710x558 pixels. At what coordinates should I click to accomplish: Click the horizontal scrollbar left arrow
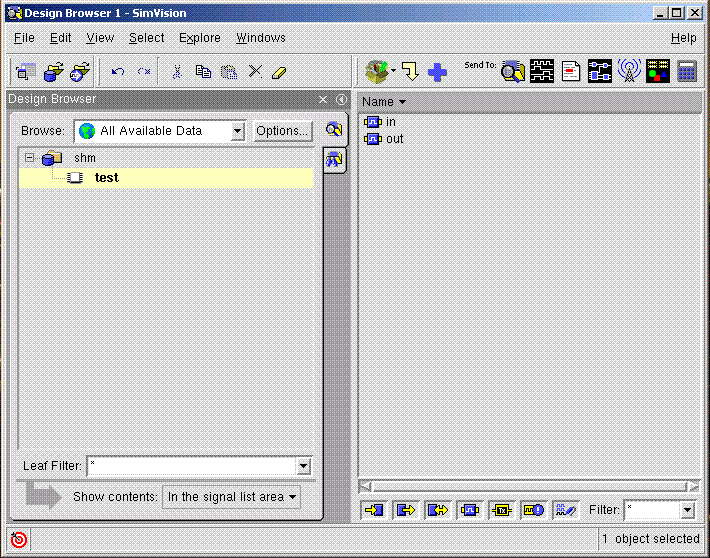click(x=365, y=487)
